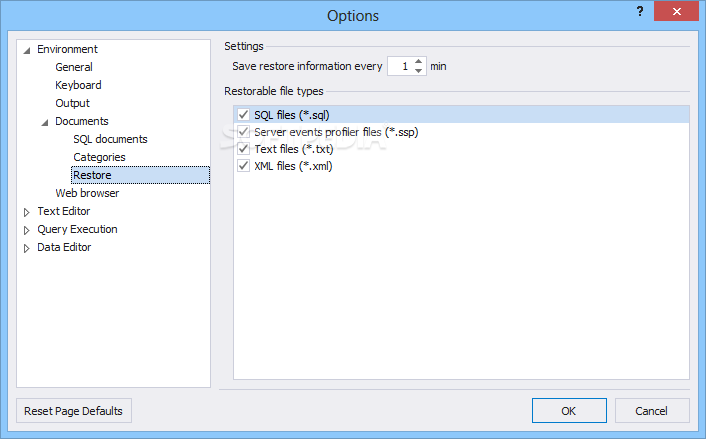The height and width of the screenshot is (439, 706).
Task: Uncheck the Text files (*.txt) checkbox
Action: coord(244,149)
